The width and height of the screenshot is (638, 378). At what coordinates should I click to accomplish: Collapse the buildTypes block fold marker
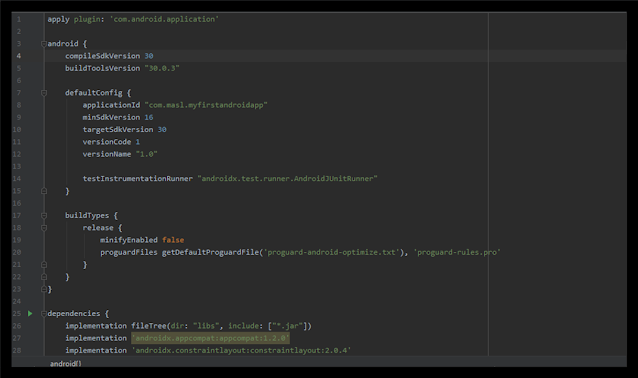[44, 215]
